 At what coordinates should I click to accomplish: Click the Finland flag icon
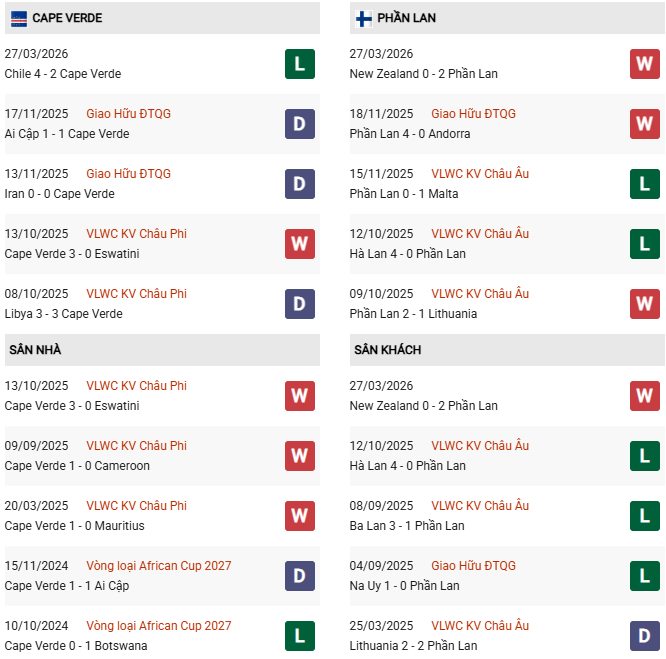click(x=363, y=18)
